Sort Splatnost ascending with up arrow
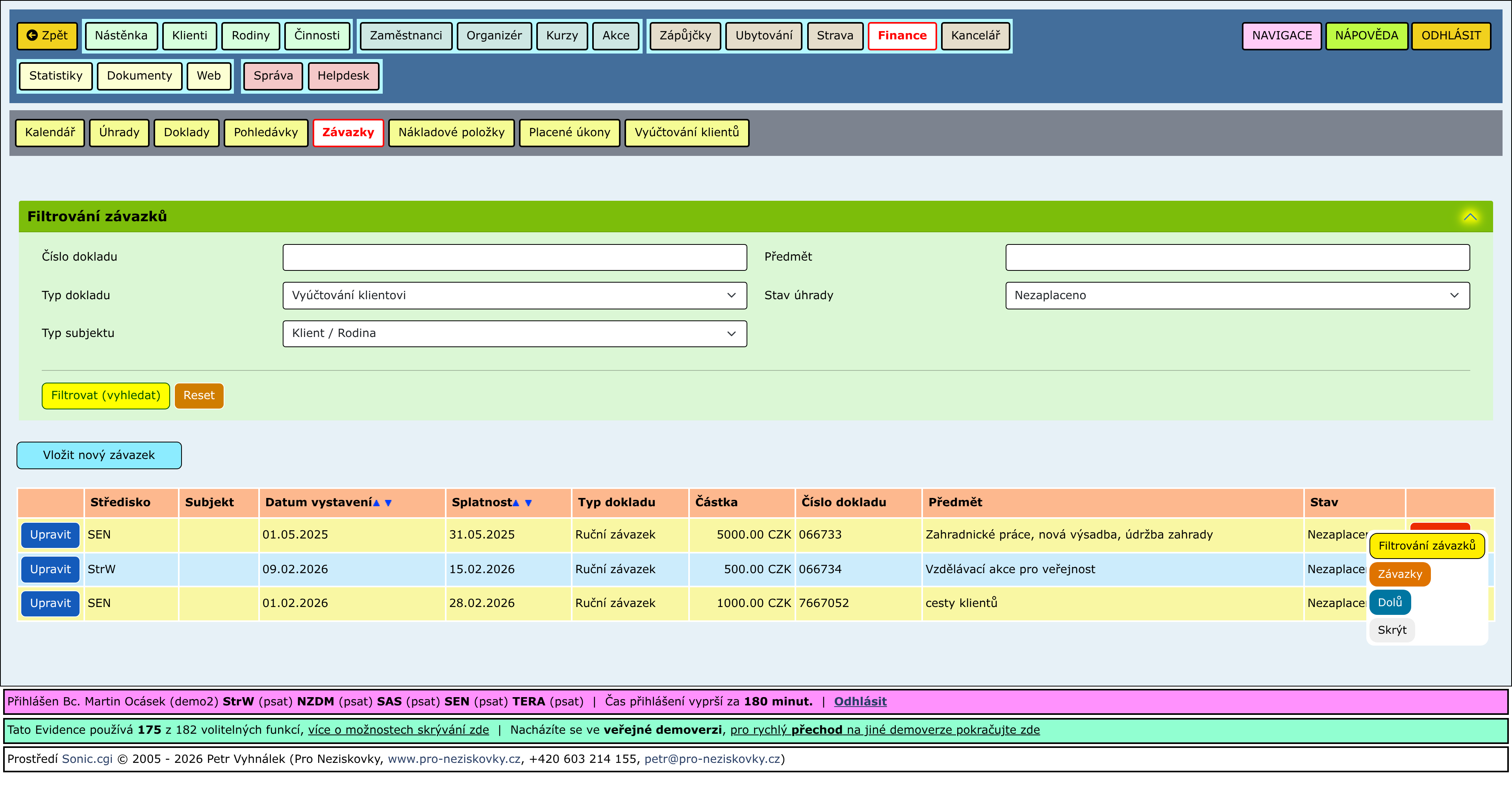The image size is (1512, 792). click(x=516, y=503)
